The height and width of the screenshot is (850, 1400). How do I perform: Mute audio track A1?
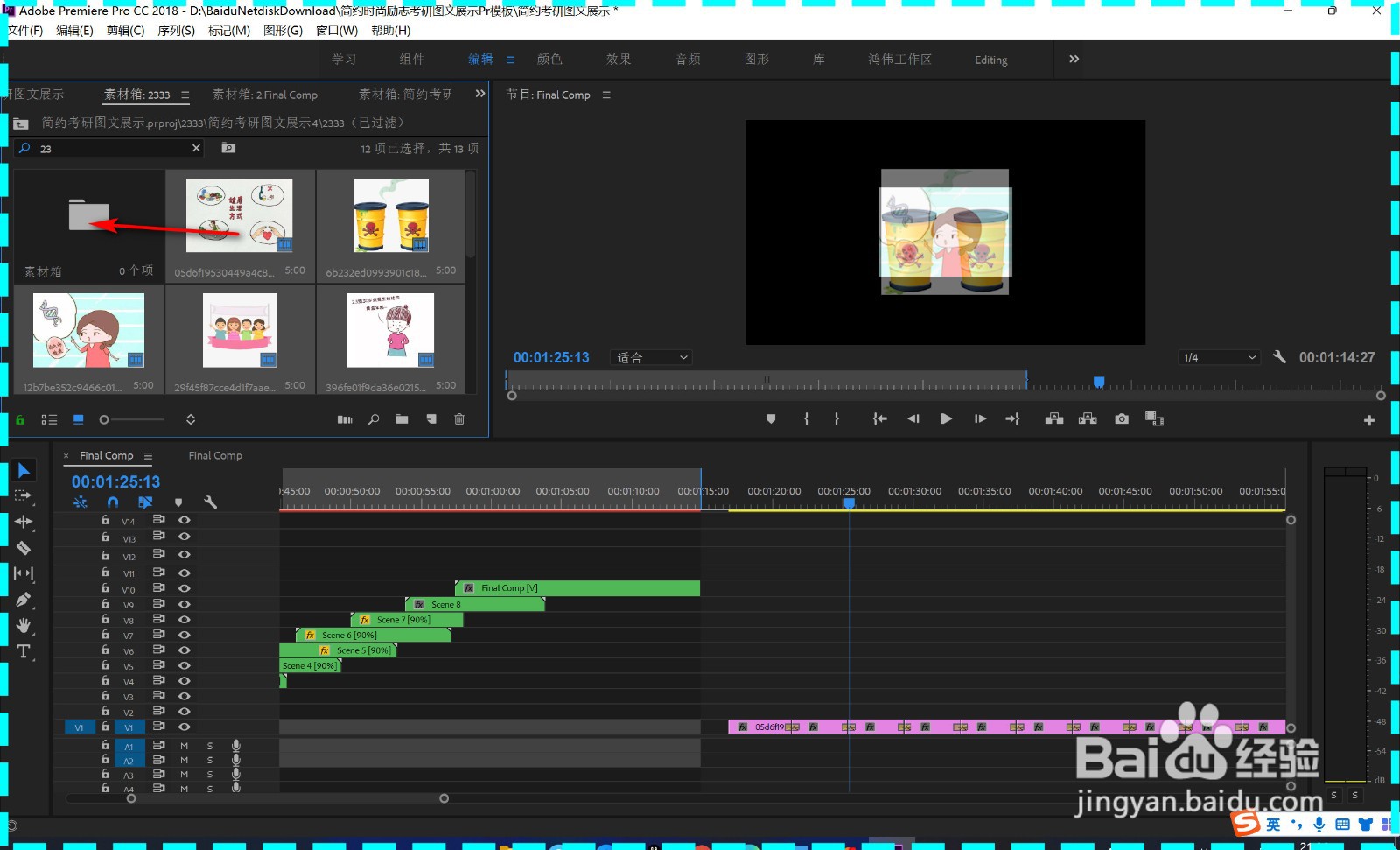pyautogui.click(x=185, y=746)
